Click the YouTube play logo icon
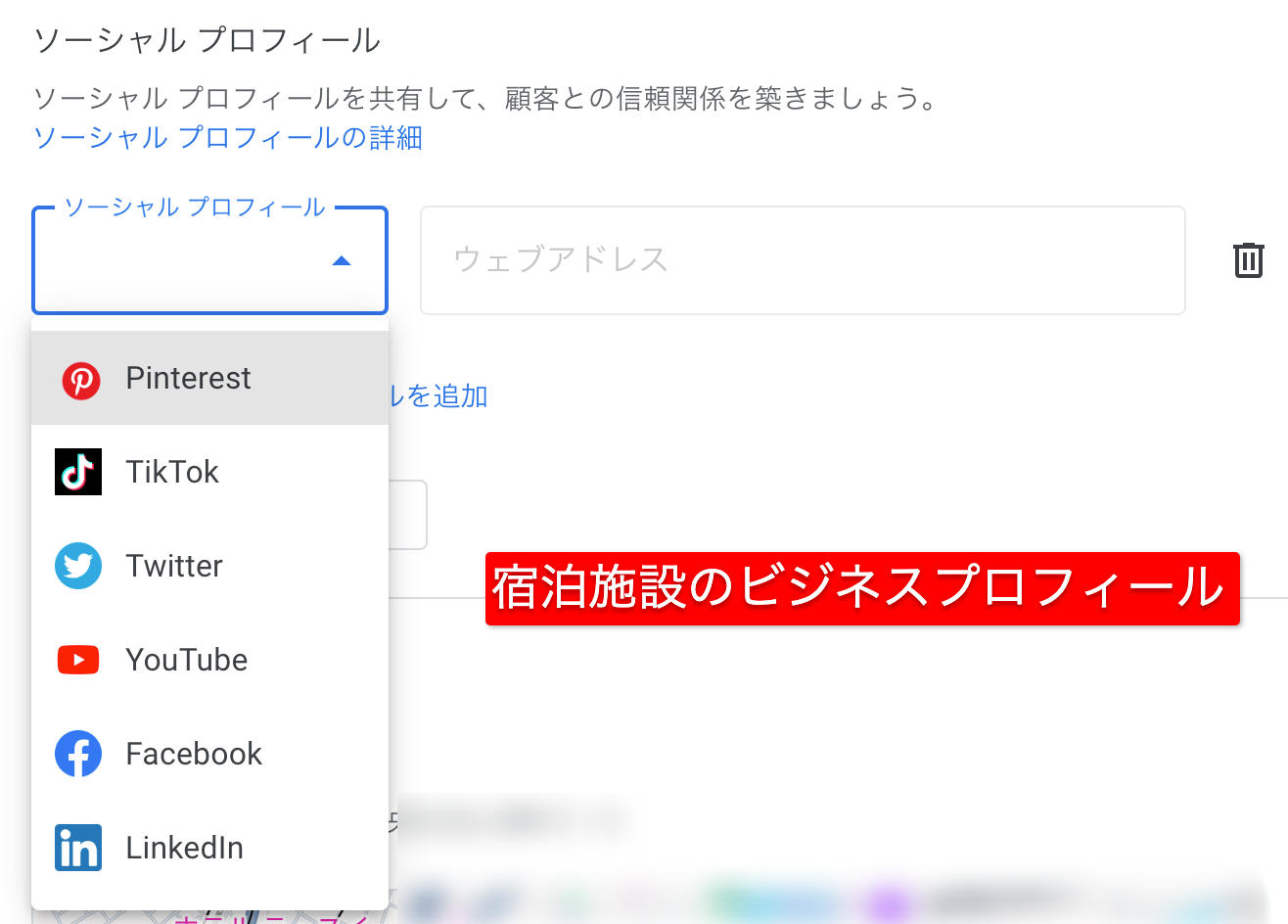 pyautogui.click(x=78, y=660)
